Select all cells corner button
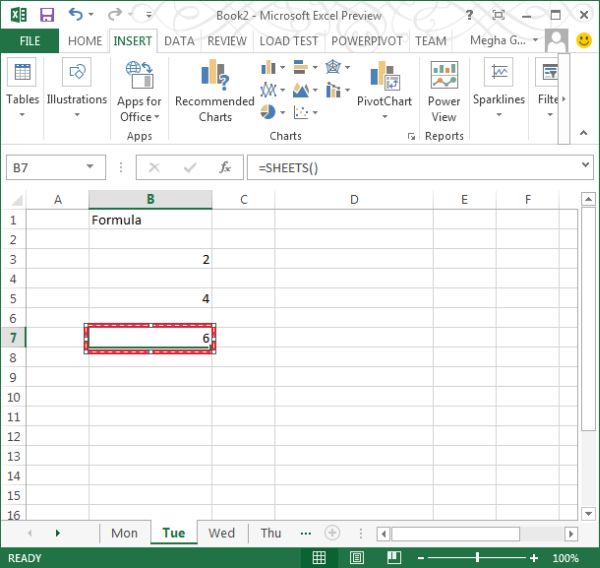The height and width of the screenshot is (568, 600). pyautogui.click(x=15, y=199)
